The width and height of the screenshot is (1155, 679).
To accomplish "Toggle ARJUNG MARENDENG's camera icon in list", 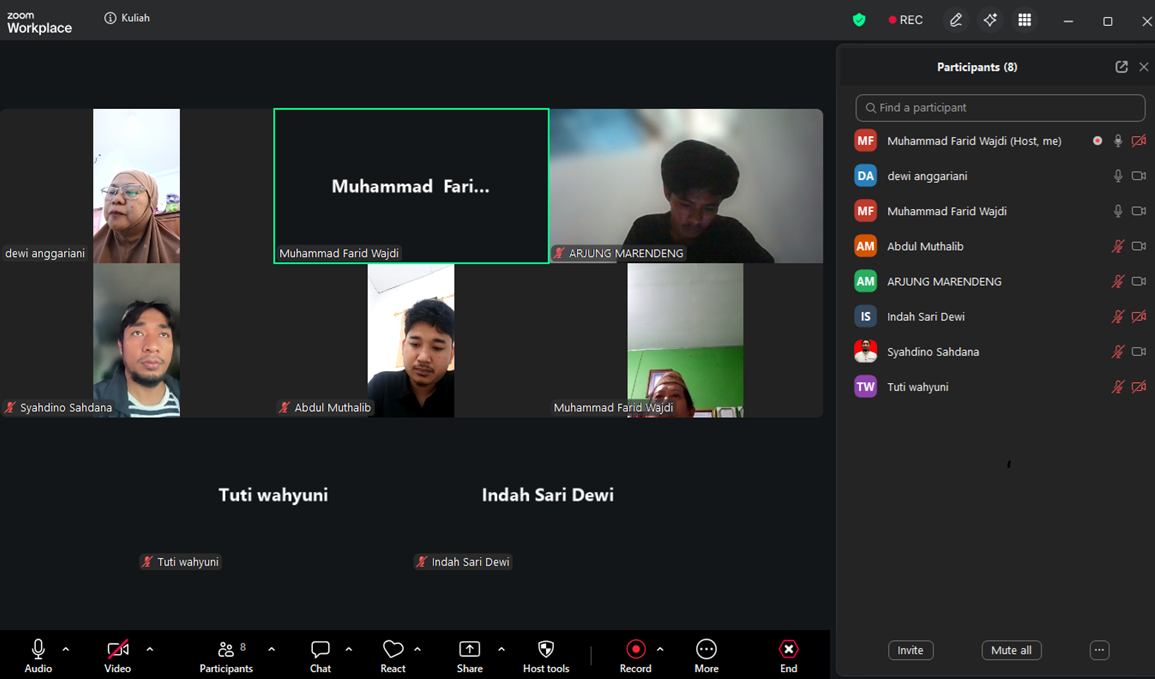I will point(1139,281).
